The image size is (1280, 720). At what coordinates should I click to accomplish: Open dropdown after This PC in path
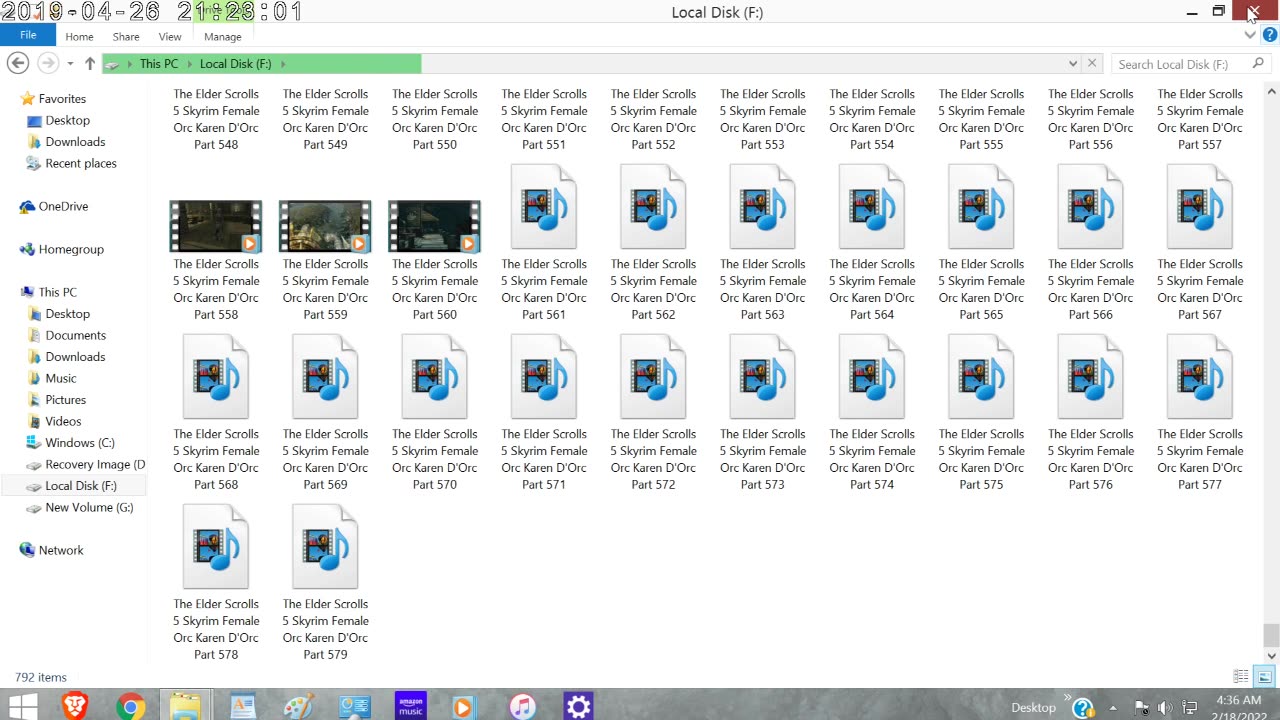189,64
